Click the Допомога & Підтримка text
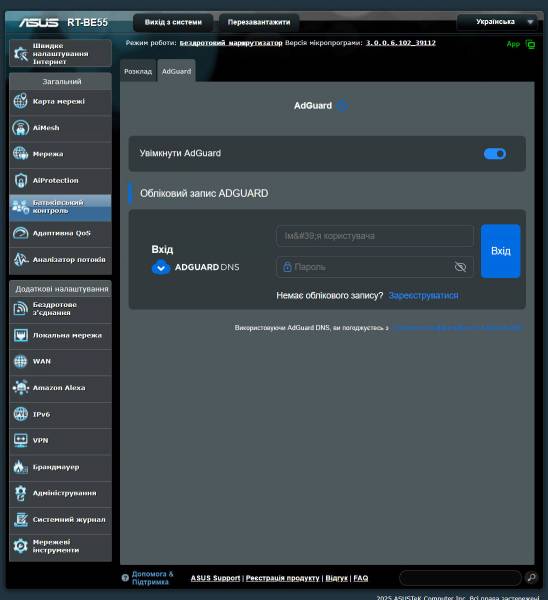Image resolution: width=548 pixels, height=600 pixels. click(152, 578)
